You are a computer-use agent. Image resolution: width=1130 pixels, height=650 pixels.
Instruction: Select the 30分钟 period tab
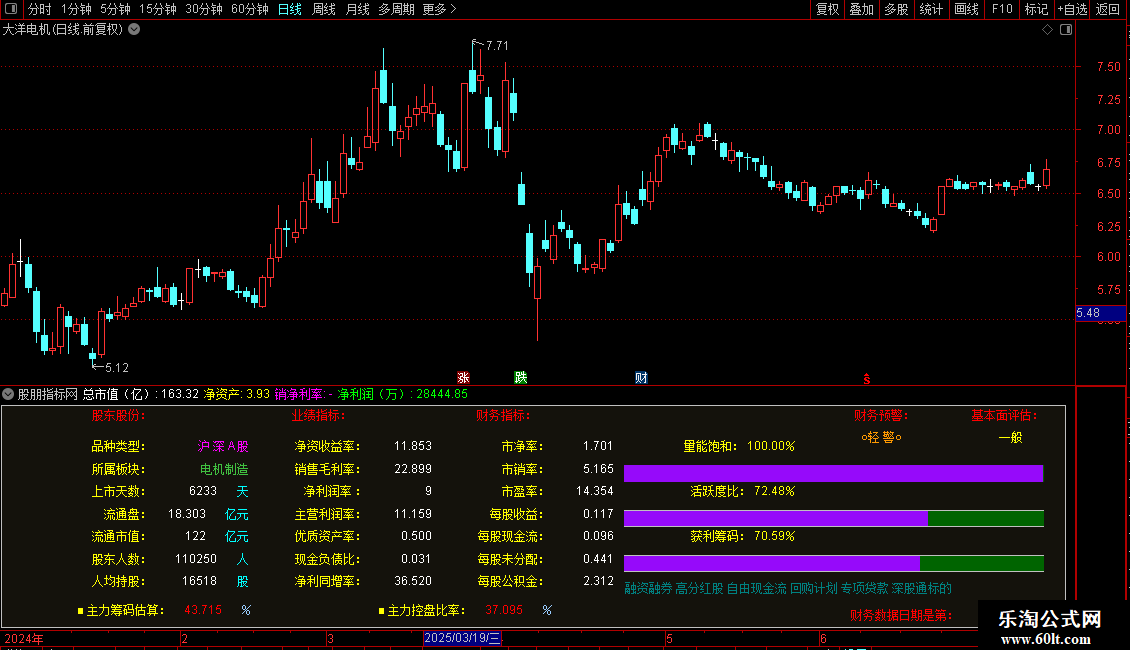point(203,9)
